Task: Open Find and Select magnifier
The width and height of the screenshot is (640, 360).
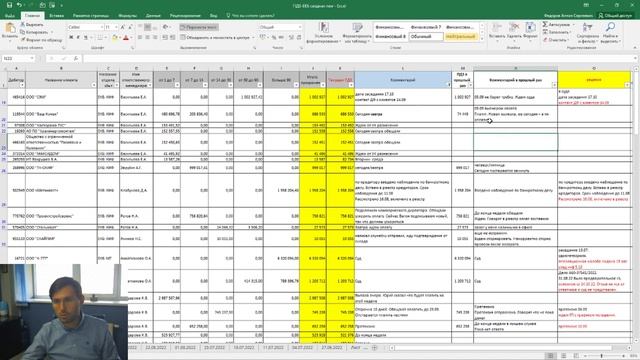Action: [x=610, y=33]
